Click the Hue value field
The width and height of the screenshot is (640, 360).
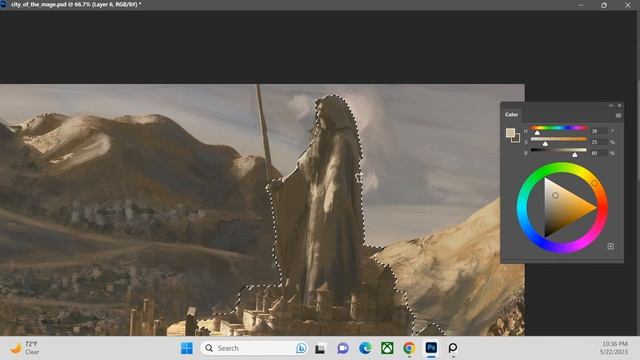pos(599,131)
